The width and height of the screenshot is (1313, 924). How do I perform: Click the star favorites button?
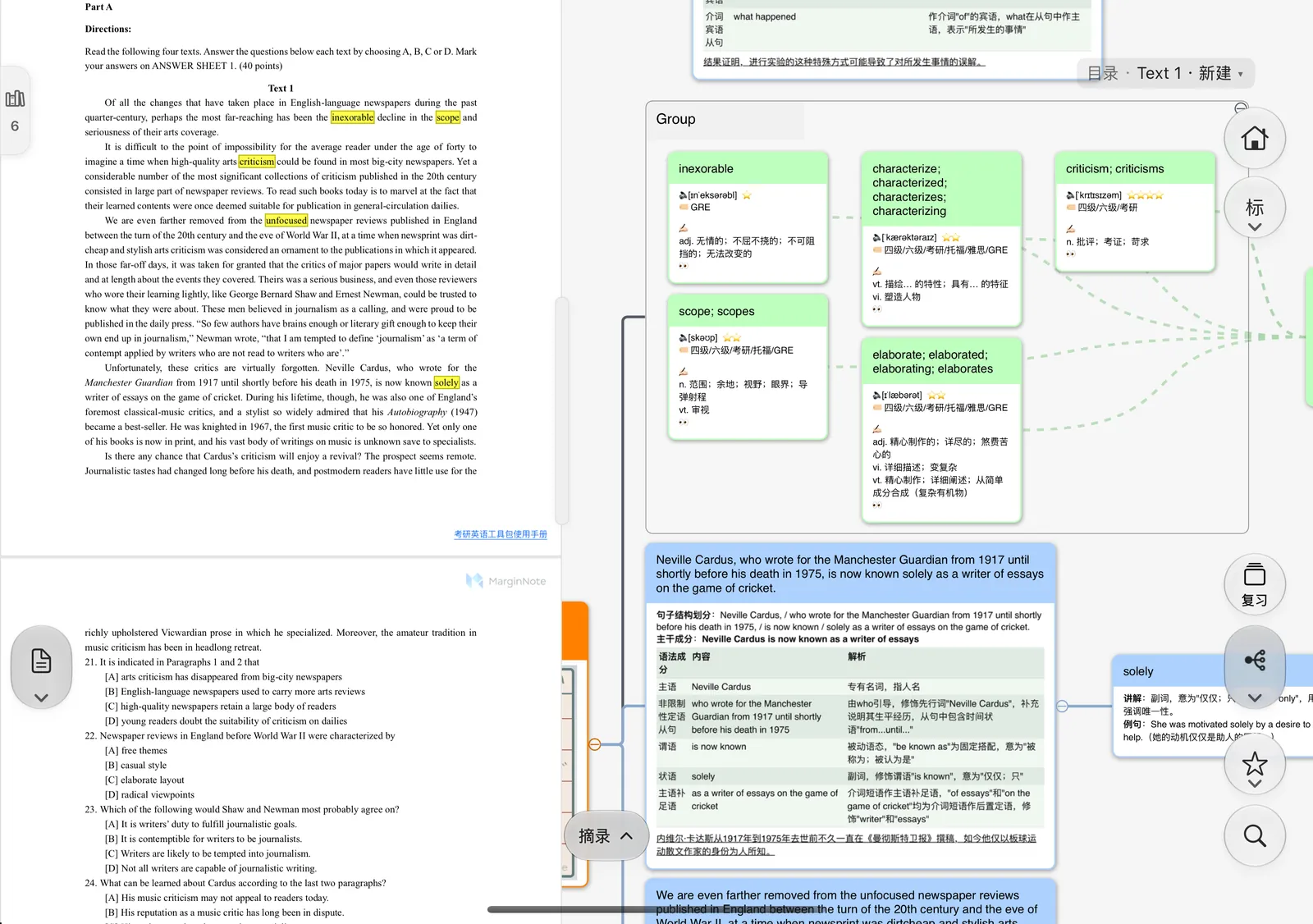pyautogui.click(x=1254, y=764)
